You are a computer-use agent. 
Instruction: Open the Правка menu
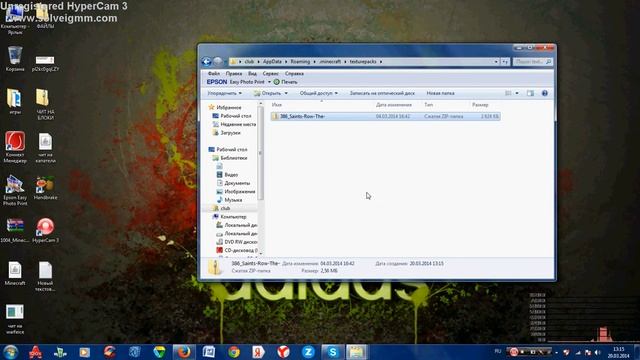click(x=233, y=73)
